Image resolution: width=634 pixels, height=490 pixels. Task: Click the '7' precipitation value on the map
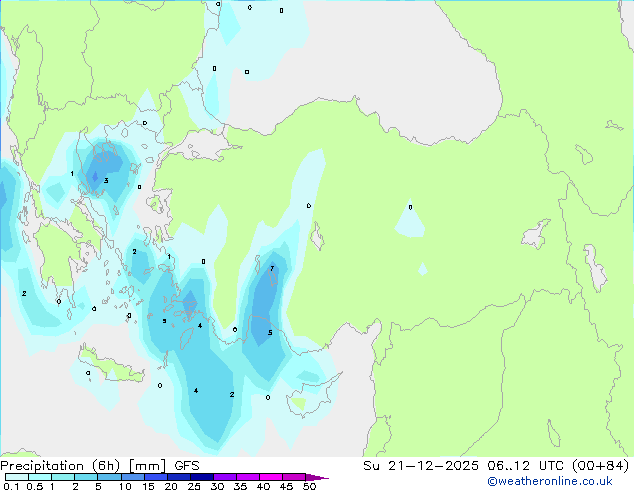tap(272, 268)
